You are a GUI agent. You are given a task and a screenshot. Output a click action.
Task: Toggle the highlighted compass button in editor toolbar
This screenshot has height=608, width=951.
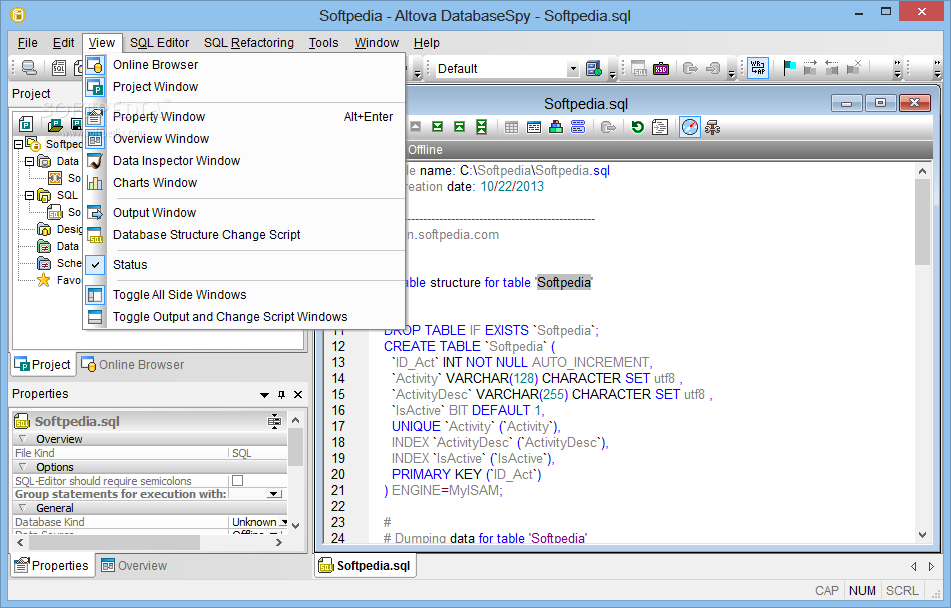690,127
